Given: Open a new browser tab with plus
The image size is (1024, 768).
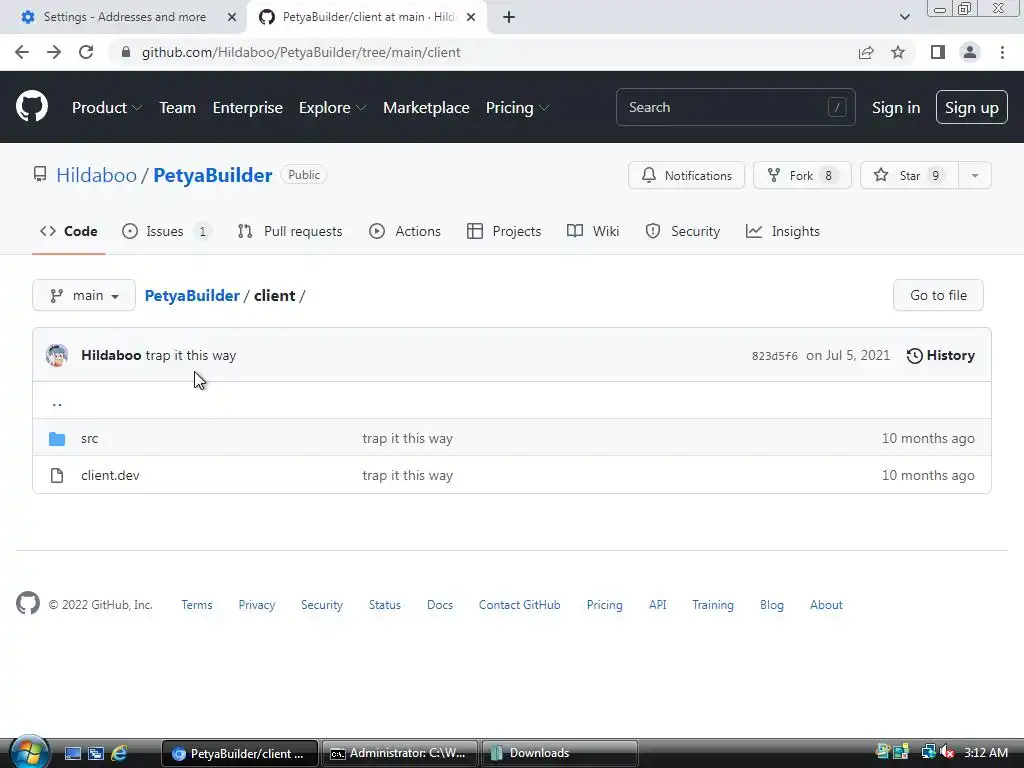Looking at the screenshot, I should [509, 17].
